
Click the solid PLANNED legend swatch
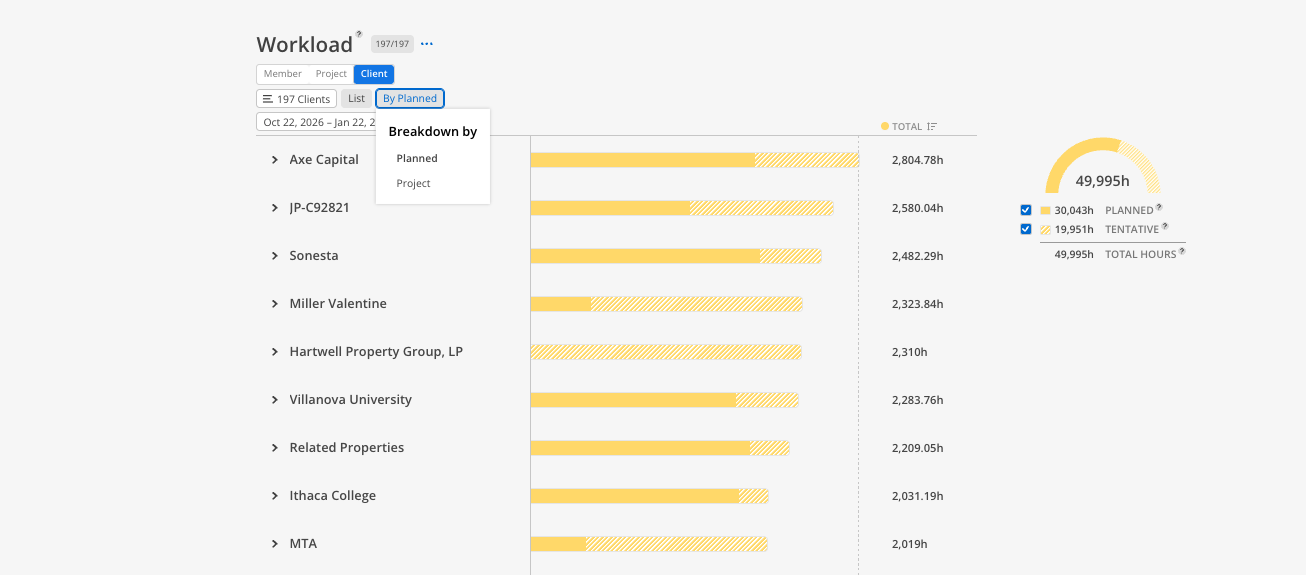[x=1046, y=211]
